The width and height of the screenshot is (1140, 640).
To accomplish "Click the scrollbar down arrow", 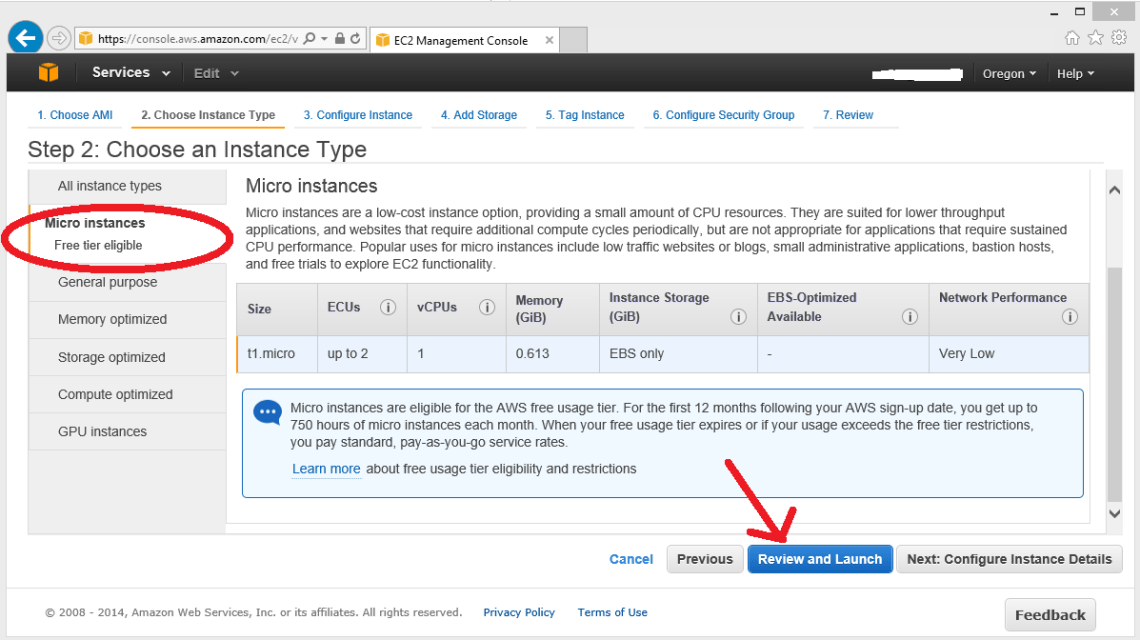I will pyautogui.click(x=1115, y=513).
